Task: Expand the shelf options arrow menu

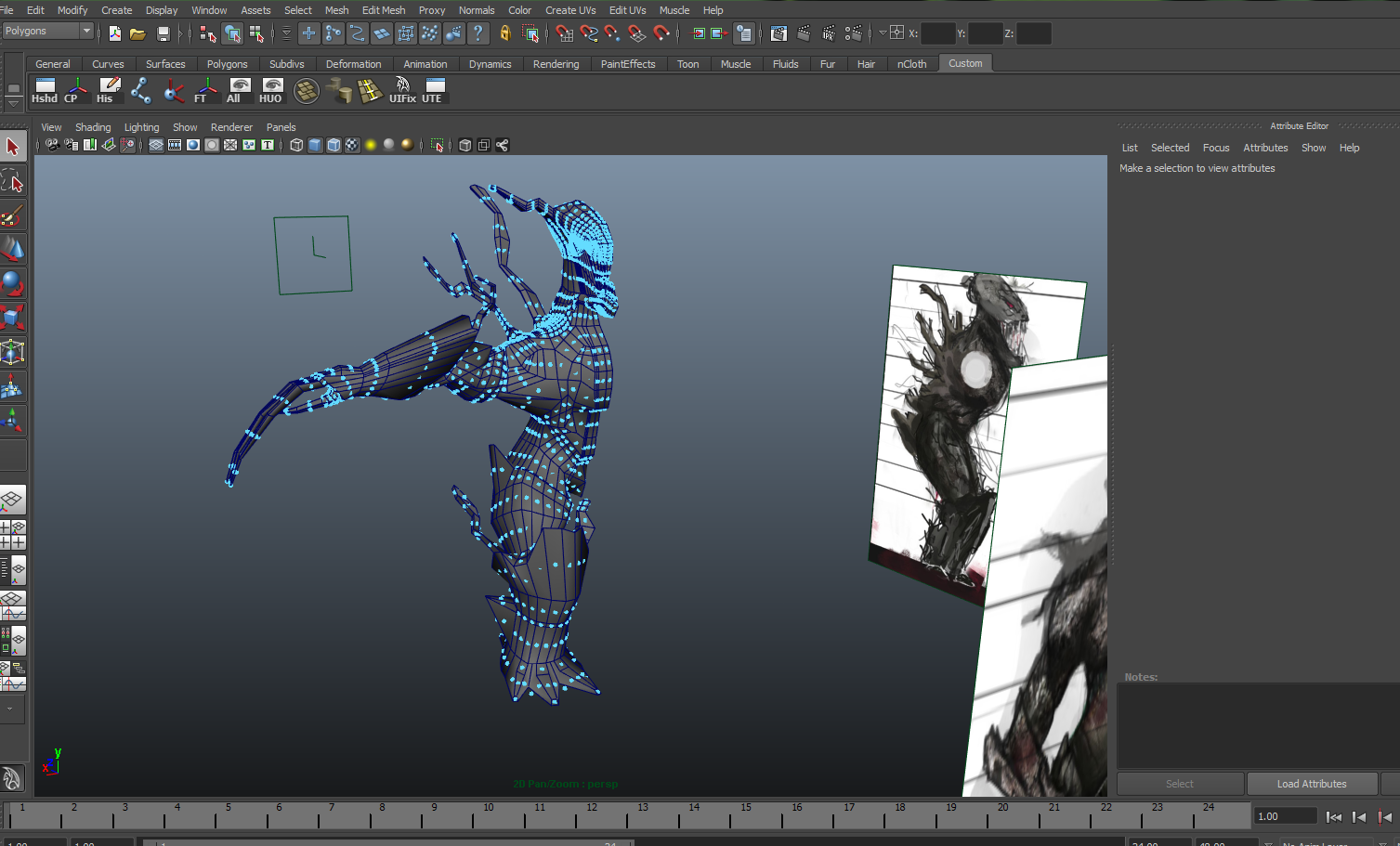Action: click(x=13, y=103)
